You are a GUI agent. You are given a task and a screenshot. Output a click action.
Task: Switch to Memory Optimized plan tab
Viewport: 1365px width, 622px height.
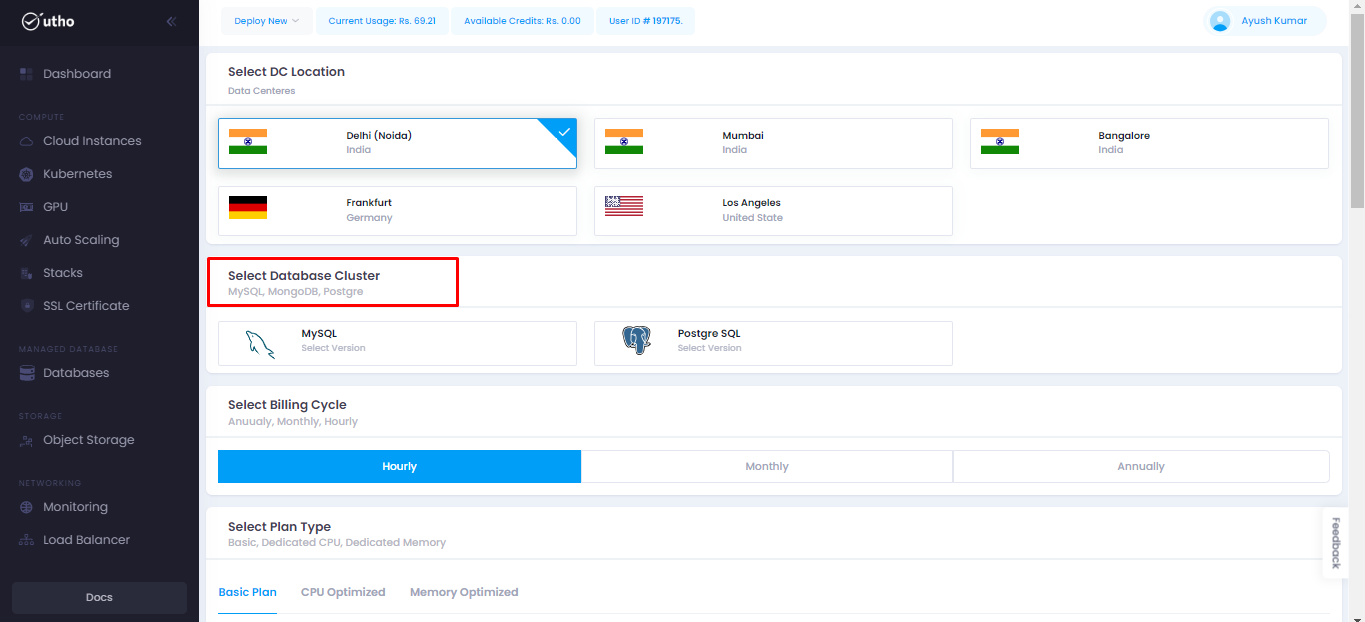coord(464,592)
